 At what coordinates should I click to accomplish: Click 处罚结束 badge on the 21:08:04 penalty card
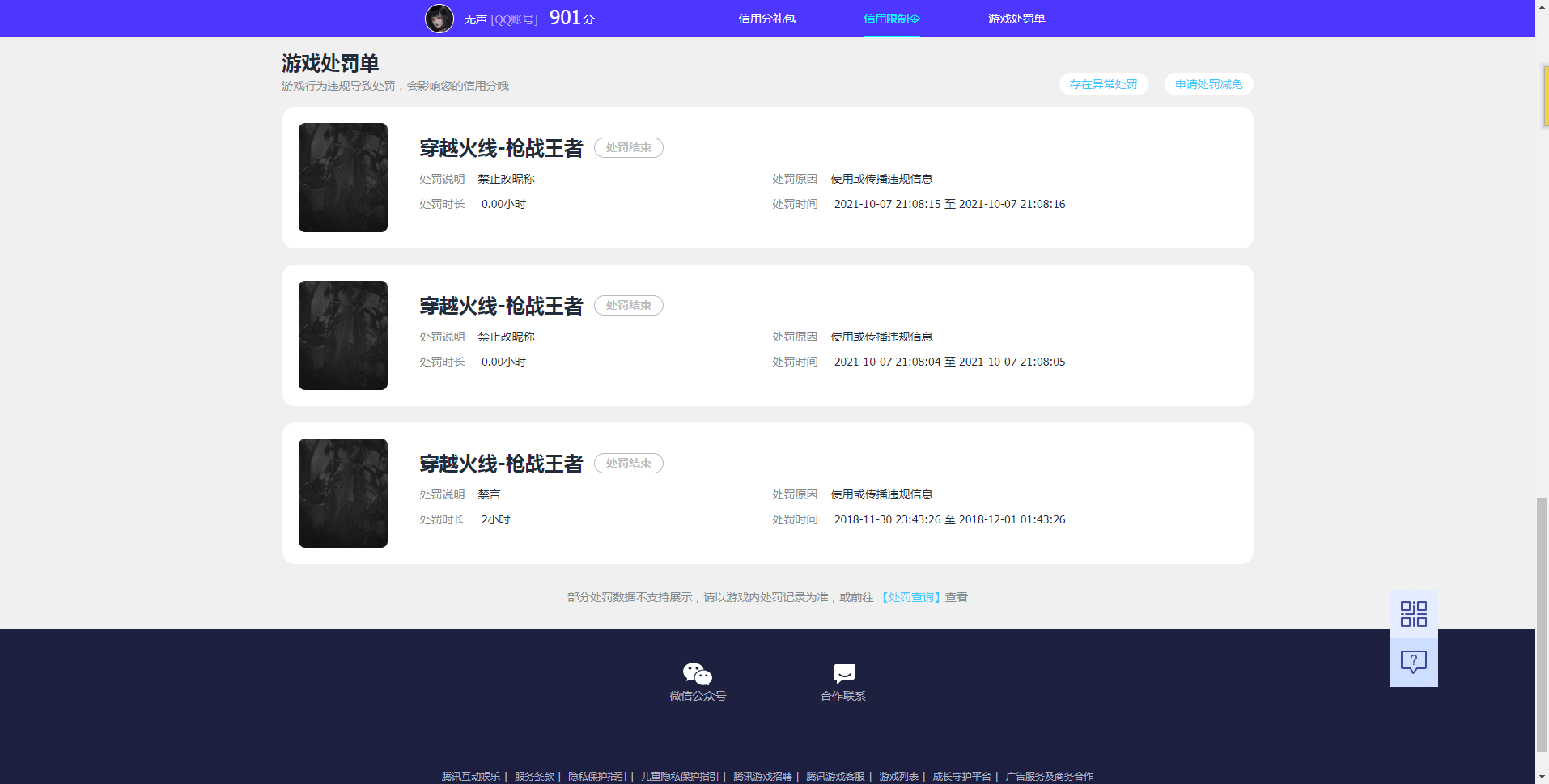pyautogui.click(x=629, y=305)
